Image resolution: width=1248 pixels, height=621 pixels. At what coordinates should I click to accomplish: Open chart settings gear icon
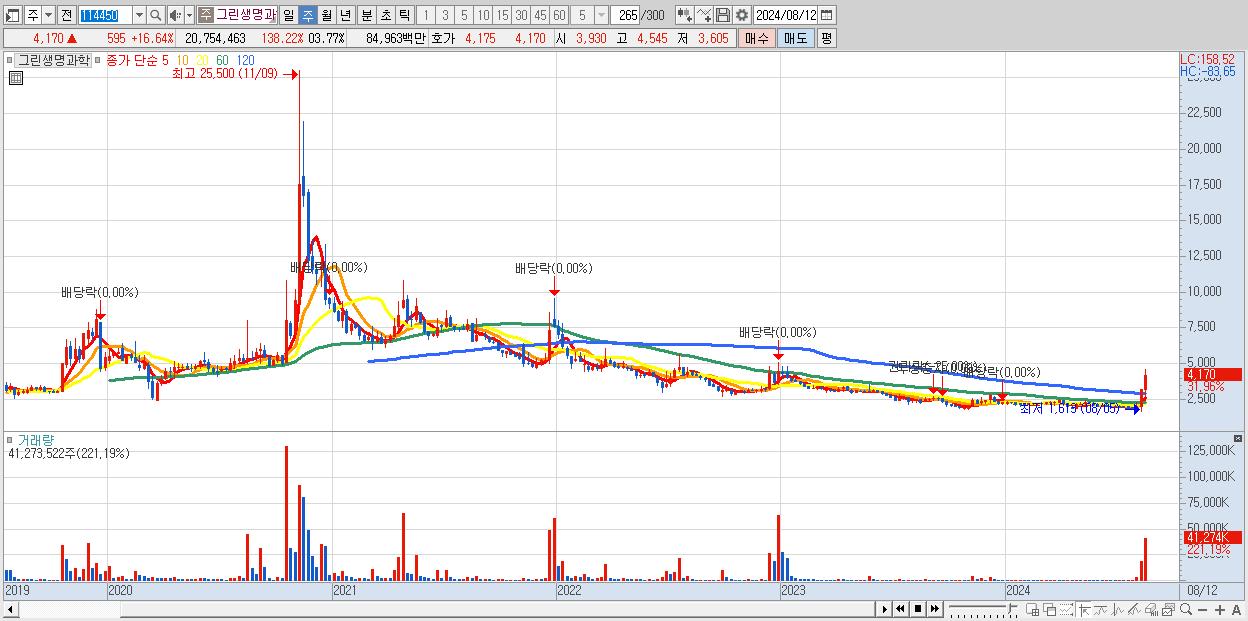742,15
